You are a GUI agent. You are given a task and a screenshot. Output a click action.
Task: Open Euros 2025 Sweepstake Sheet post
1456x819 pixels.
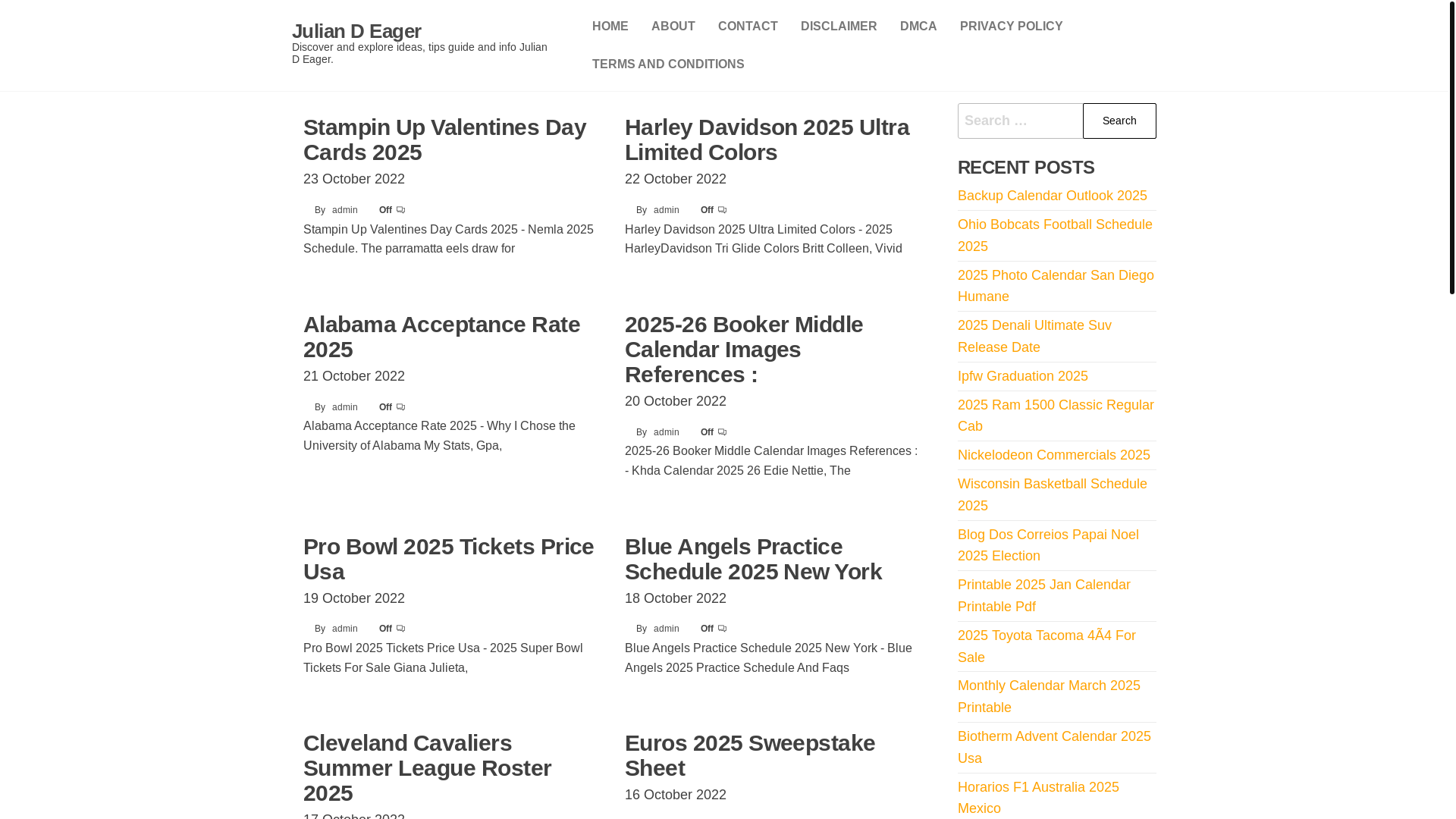(750, 755)
